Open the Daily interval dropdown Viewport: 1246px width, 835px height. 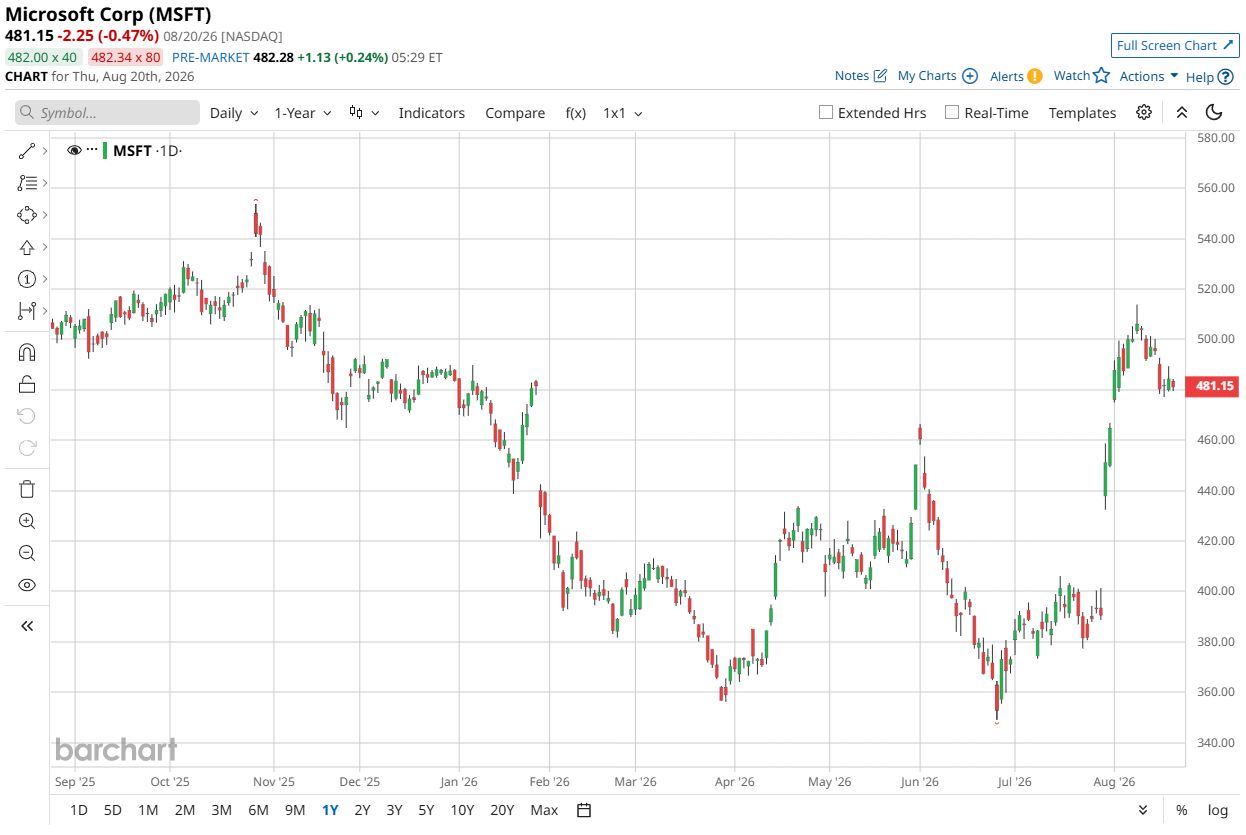[x=234, y=113]
